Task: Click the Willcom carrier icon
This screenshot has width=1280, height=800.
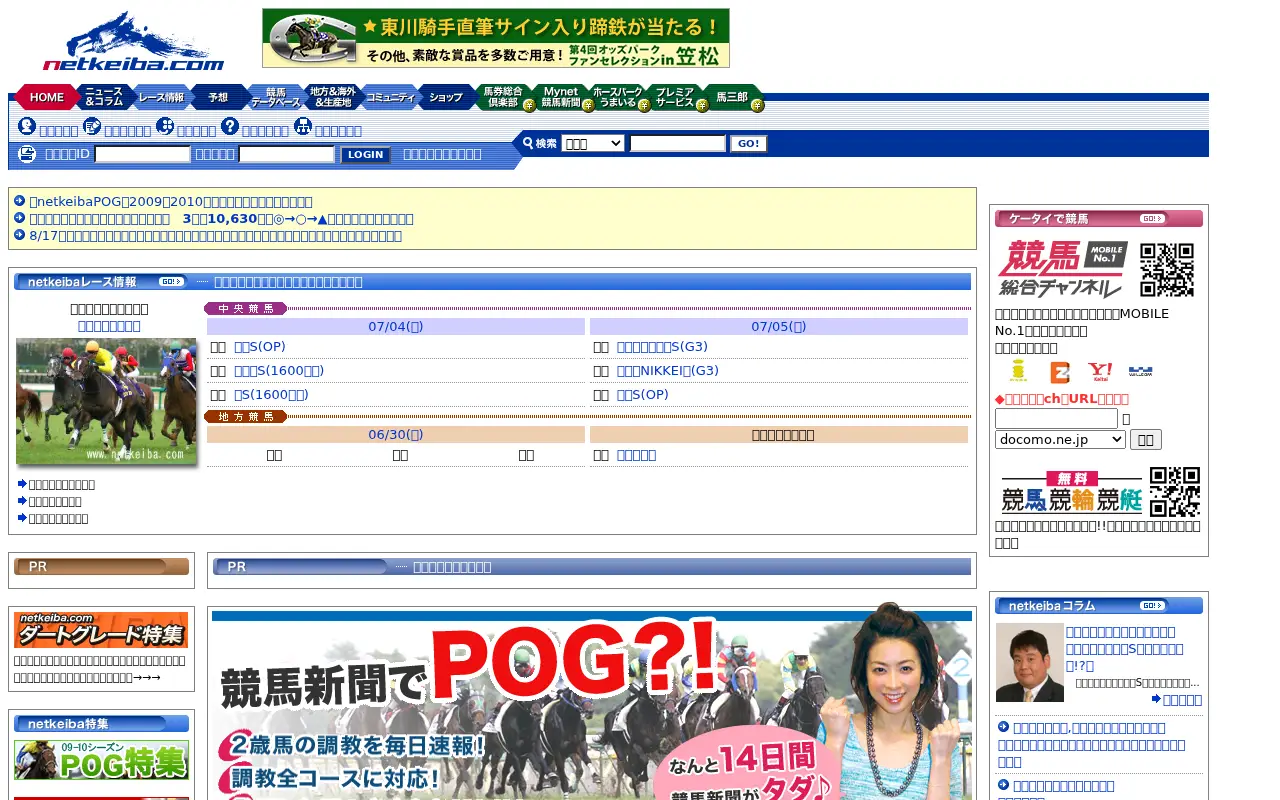Action: 1140,372
